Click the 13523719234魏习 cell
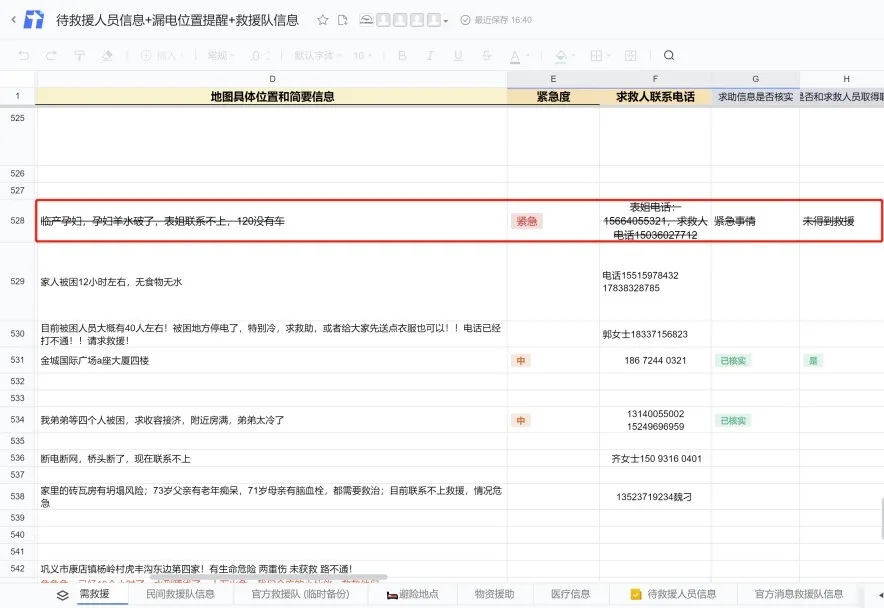The image size is (884, 608). [654, 497]
